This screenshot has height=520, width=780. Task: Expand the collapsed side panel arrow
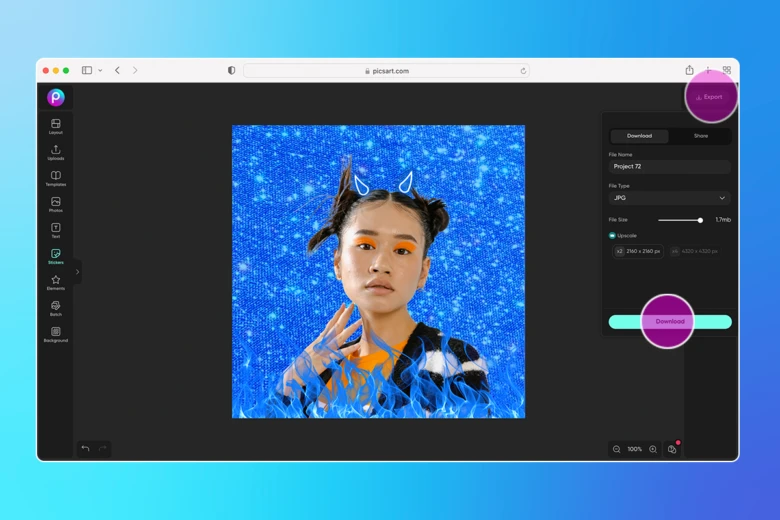77,271
